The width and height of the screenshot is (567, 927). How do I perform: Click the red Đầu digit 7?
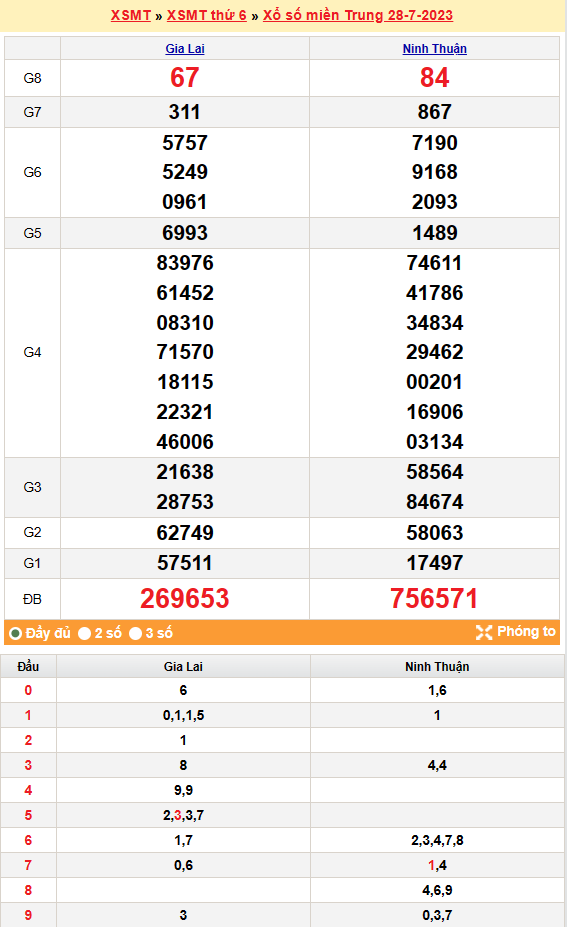(28, 866)
